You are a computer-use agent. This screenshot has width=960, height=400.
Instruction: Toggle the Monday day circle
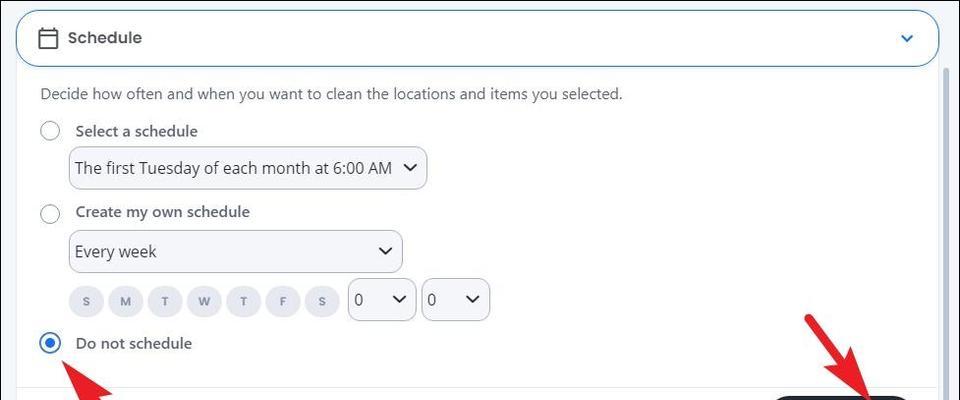(126, 301)
